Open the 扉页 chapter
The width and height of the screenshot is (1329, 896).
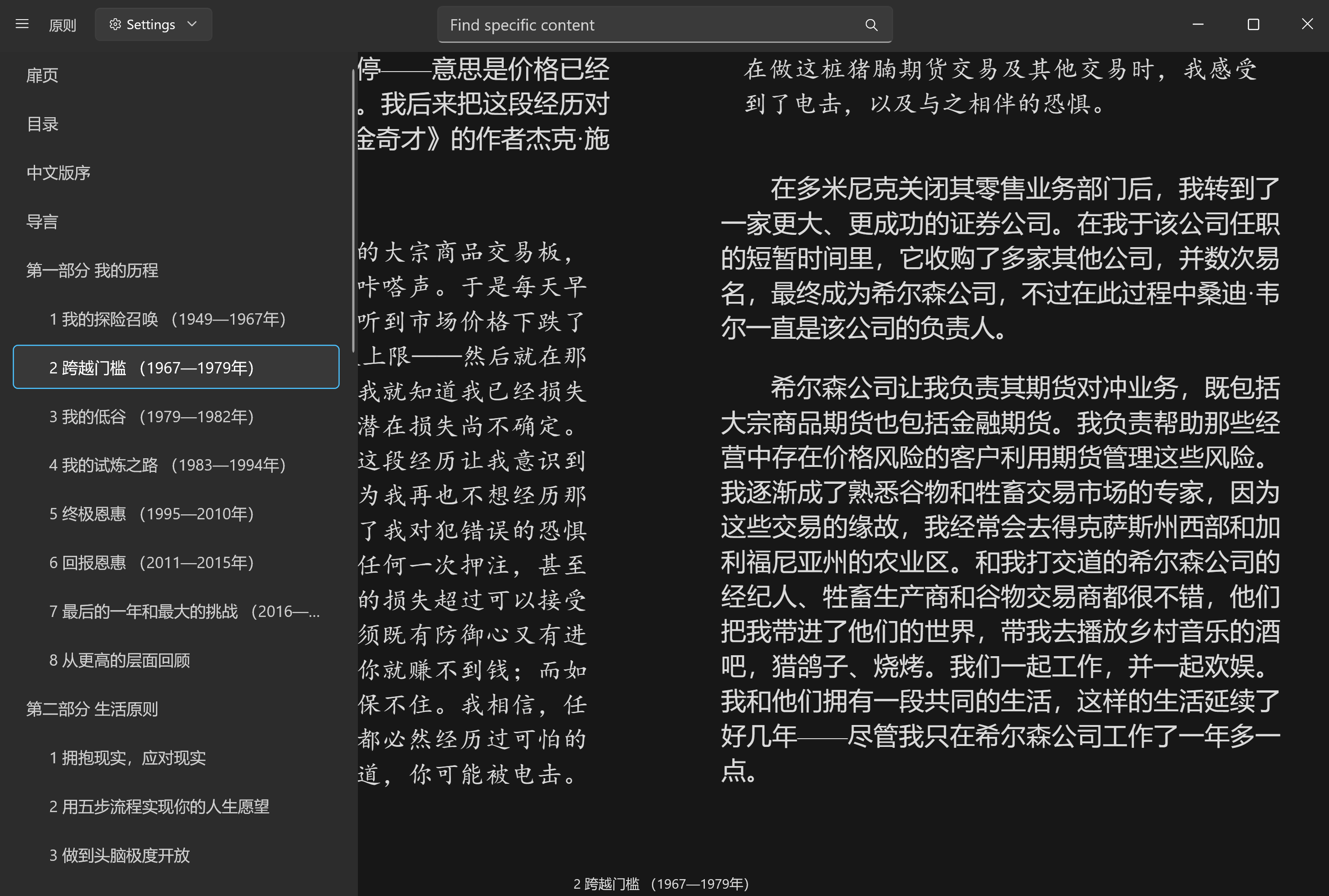tap(176, 75)
